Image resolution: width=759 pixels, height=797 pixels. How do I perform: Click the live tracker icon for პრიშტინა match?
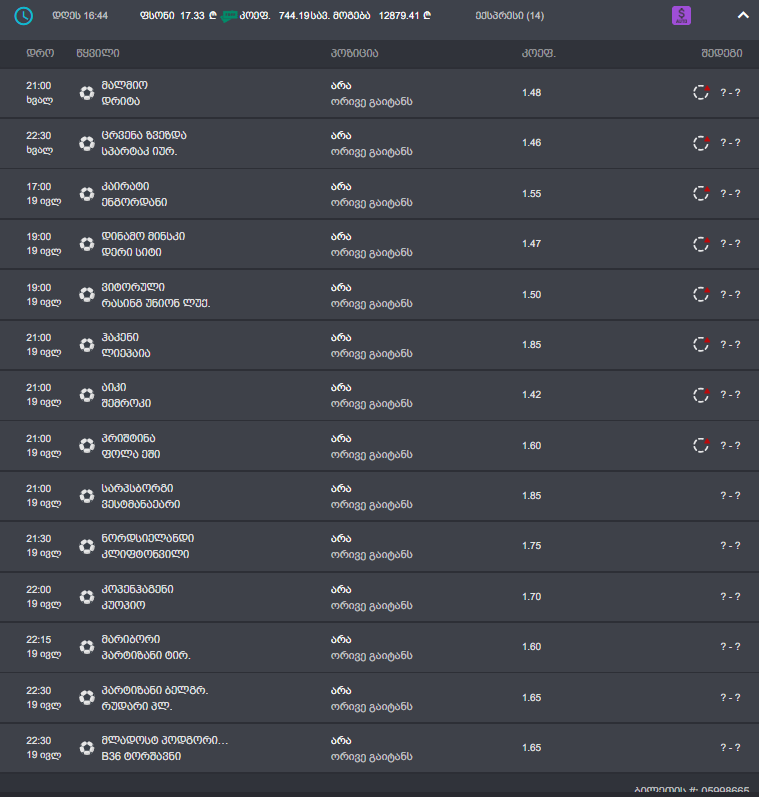(701, 445)
